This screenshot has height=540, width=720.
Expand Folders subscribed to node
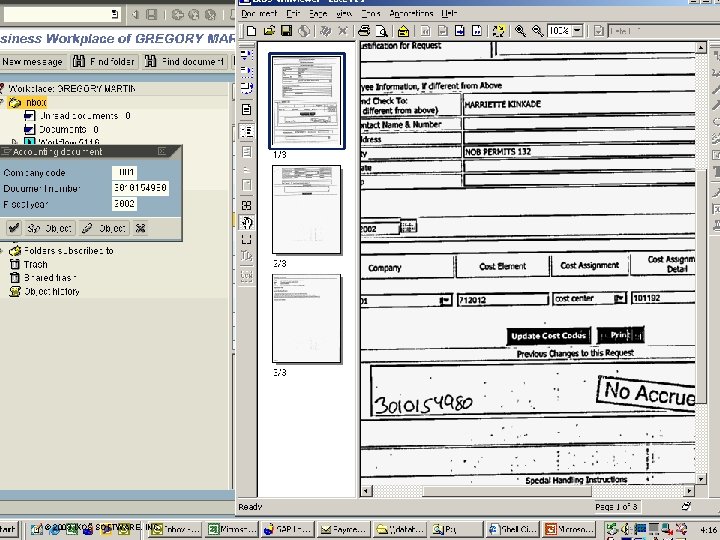[x=2, y=251]
